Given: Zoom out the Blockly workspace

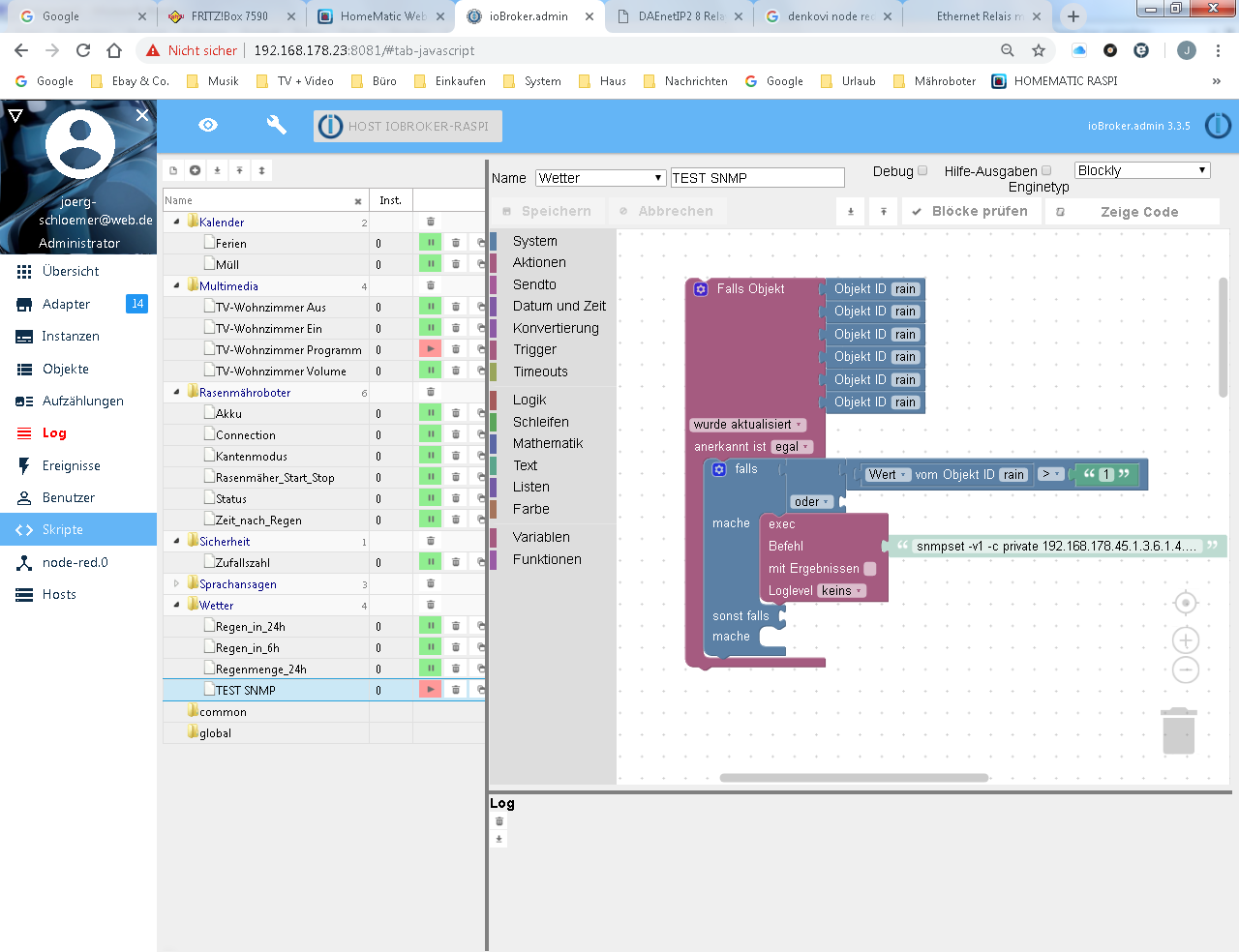Looking at the screenshot, I should click(x=1186, y=669).
